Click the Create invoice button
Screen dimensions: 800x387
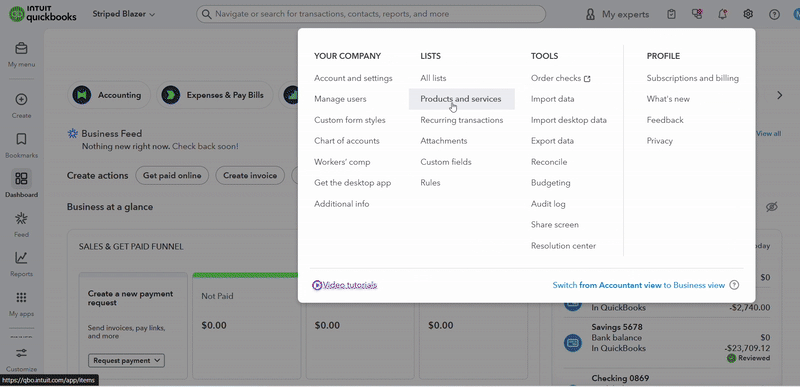[250, 175]
